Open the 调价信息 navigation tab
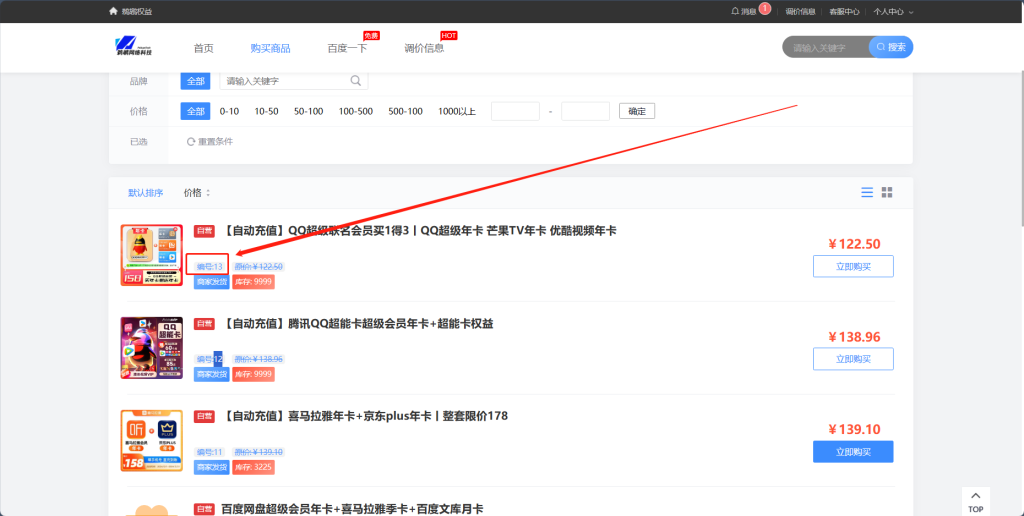 424,48
